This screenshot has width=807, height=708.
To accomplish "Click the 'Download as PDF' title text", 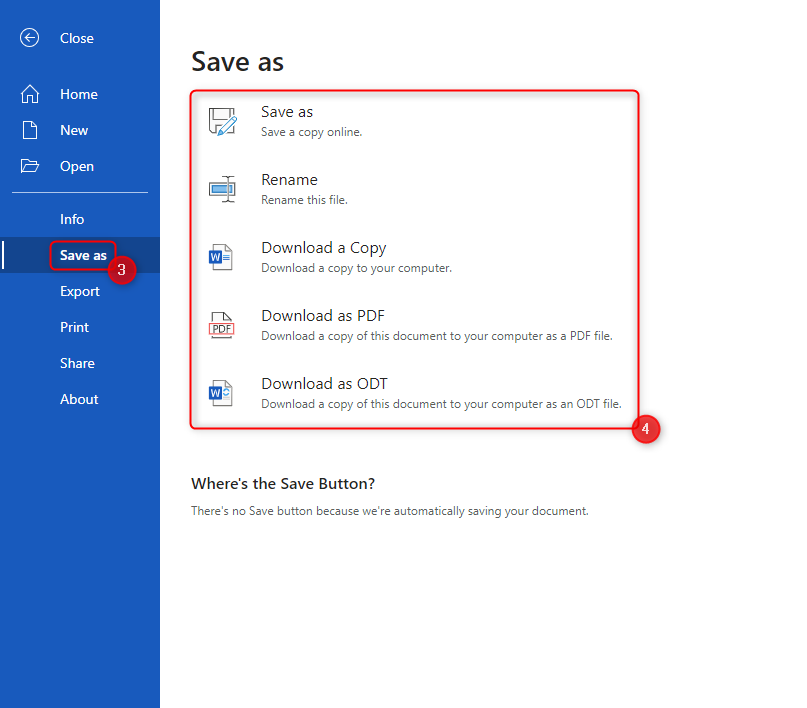I will [x=322, y=316].
